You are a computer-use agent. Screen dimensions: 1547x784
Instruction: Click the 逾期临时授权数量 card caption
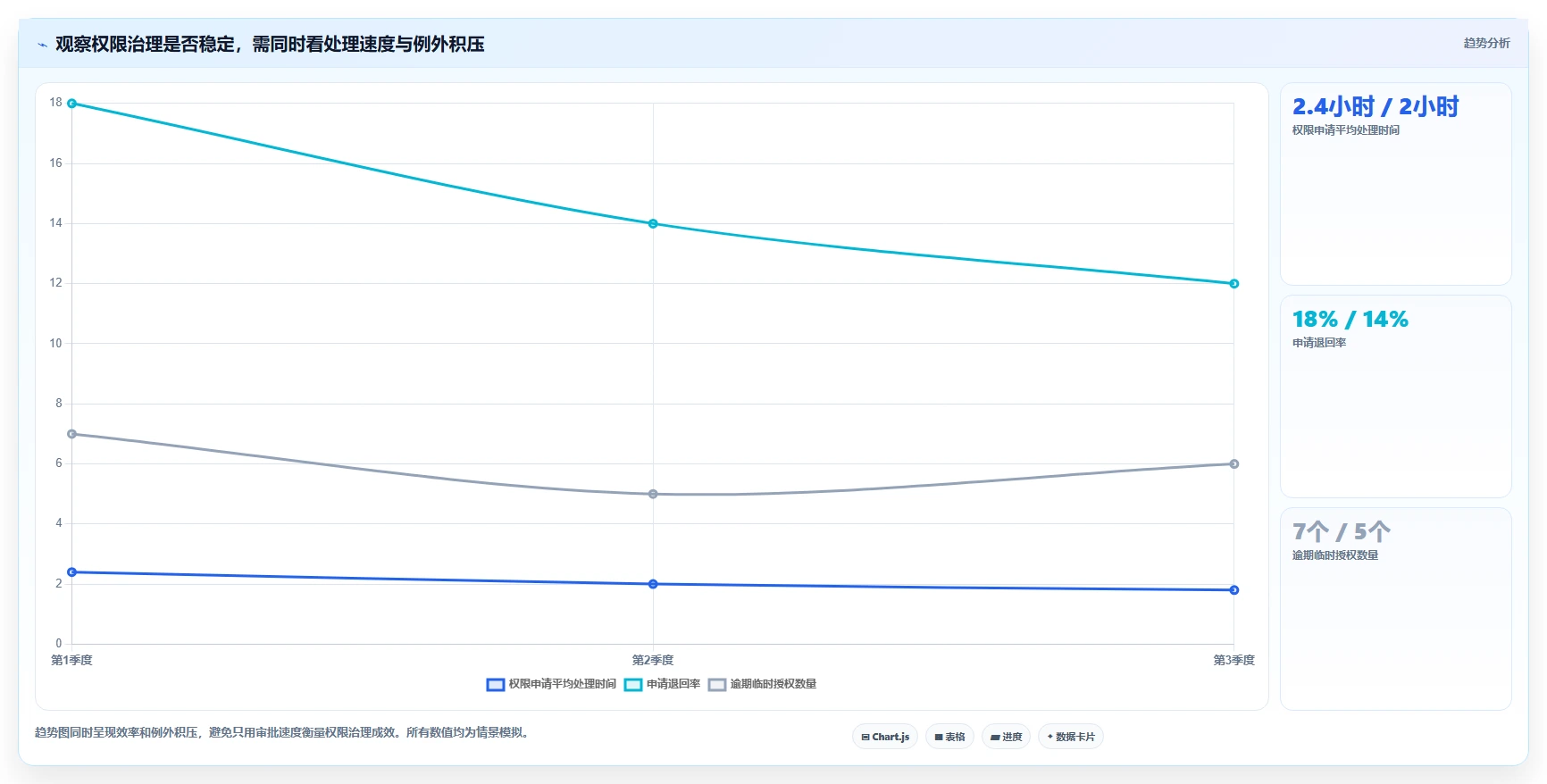[1335, 555]
